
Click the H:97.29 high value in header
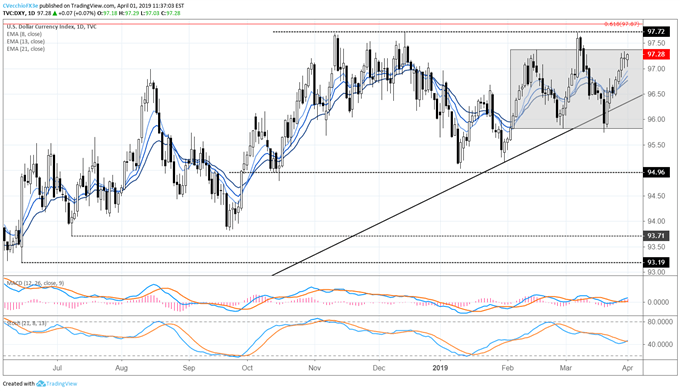point(128,13)
